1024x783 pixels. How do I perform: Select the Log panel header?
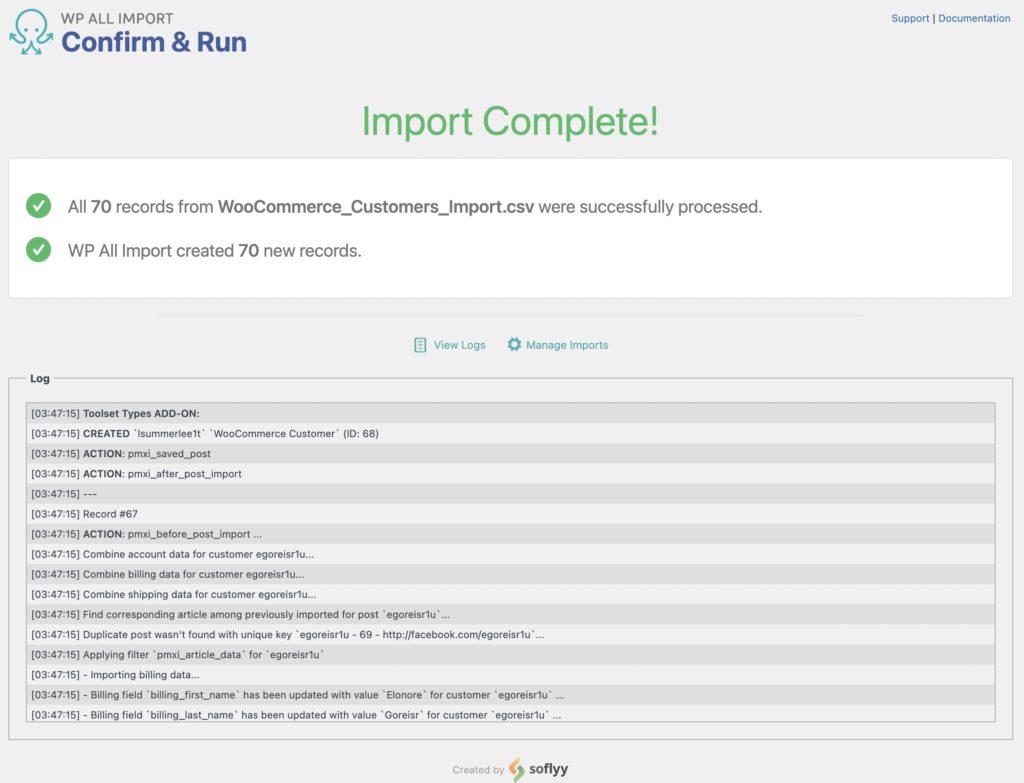pos(40,378)
